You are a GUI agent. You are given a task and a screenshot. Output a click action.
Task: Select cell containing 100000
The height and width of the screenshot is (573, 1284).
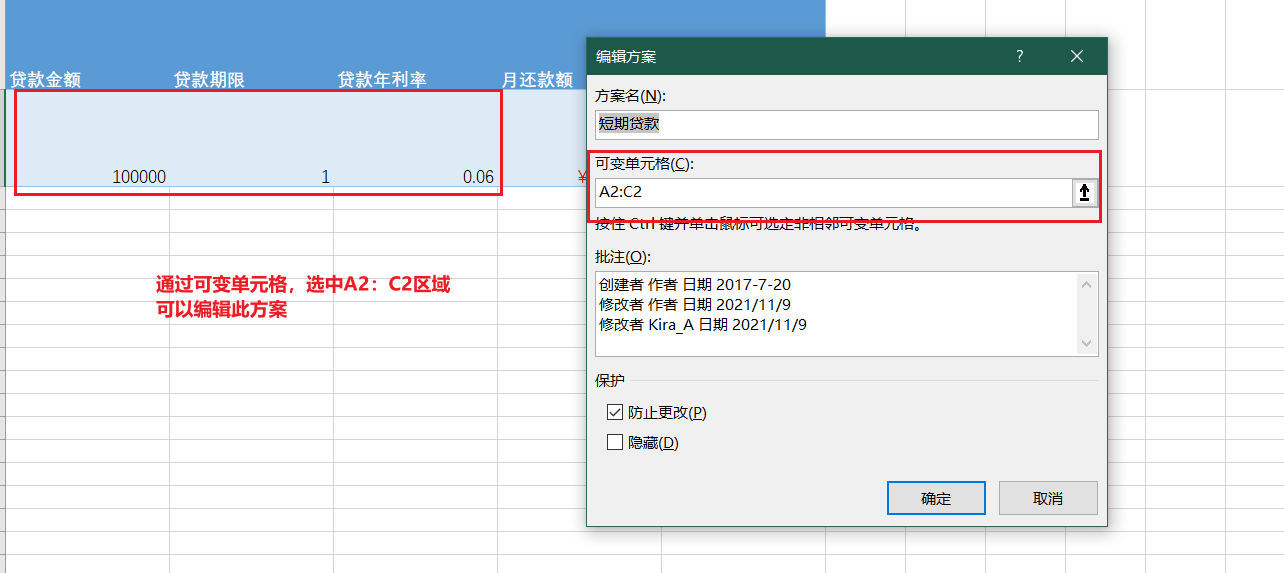tap(88, 138)
